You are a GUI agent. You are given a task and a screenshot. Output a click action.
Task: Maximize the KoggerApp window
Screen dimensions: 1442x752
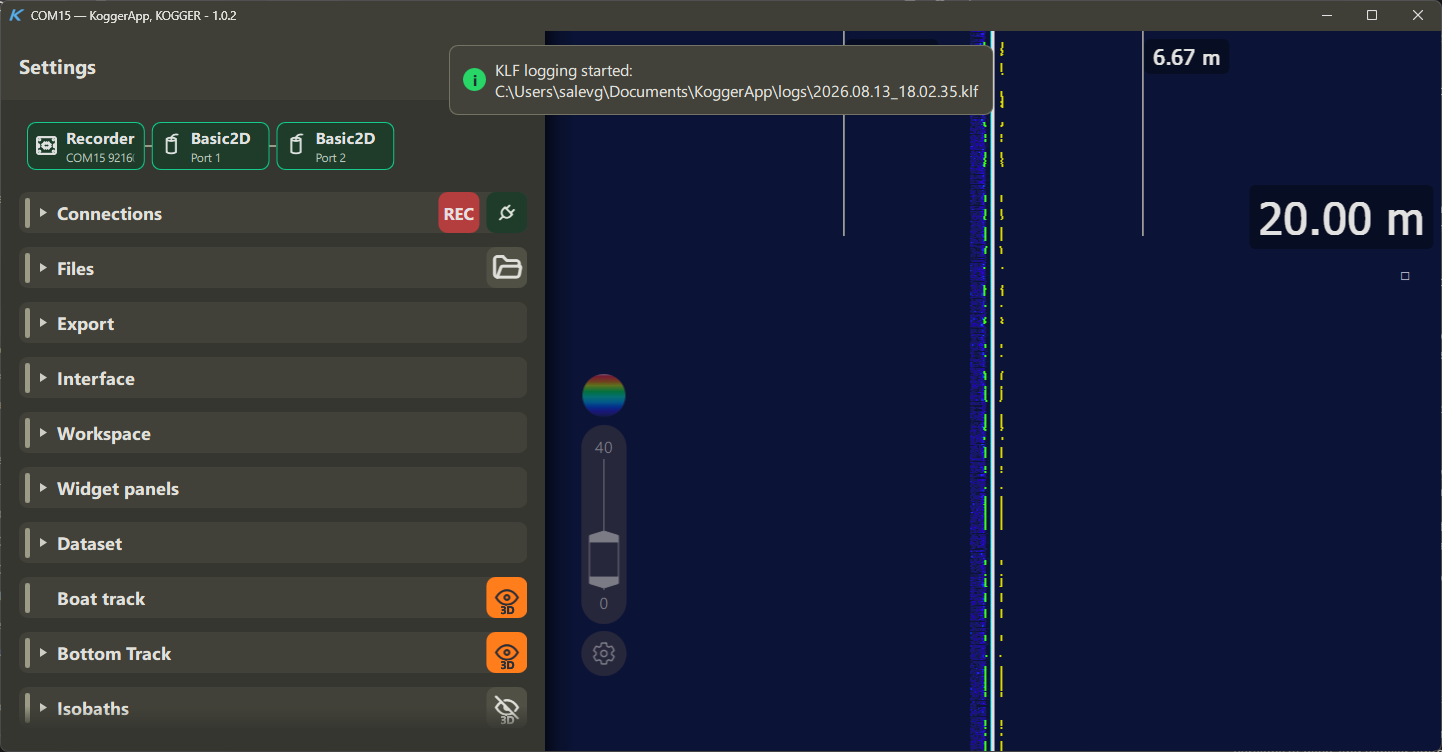click(1372, 15)
